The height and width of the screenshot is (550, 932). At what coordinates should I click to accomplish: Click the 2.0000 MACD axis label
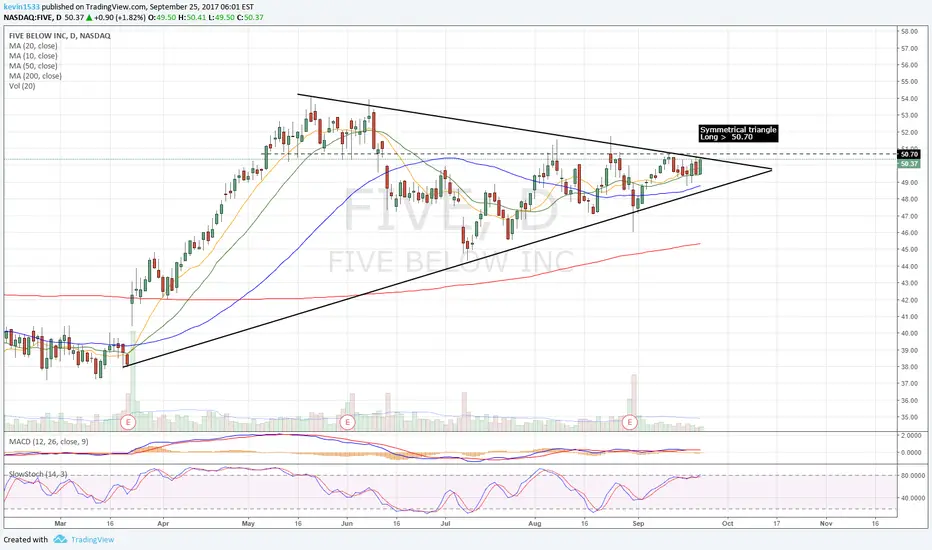pos(911,436)
